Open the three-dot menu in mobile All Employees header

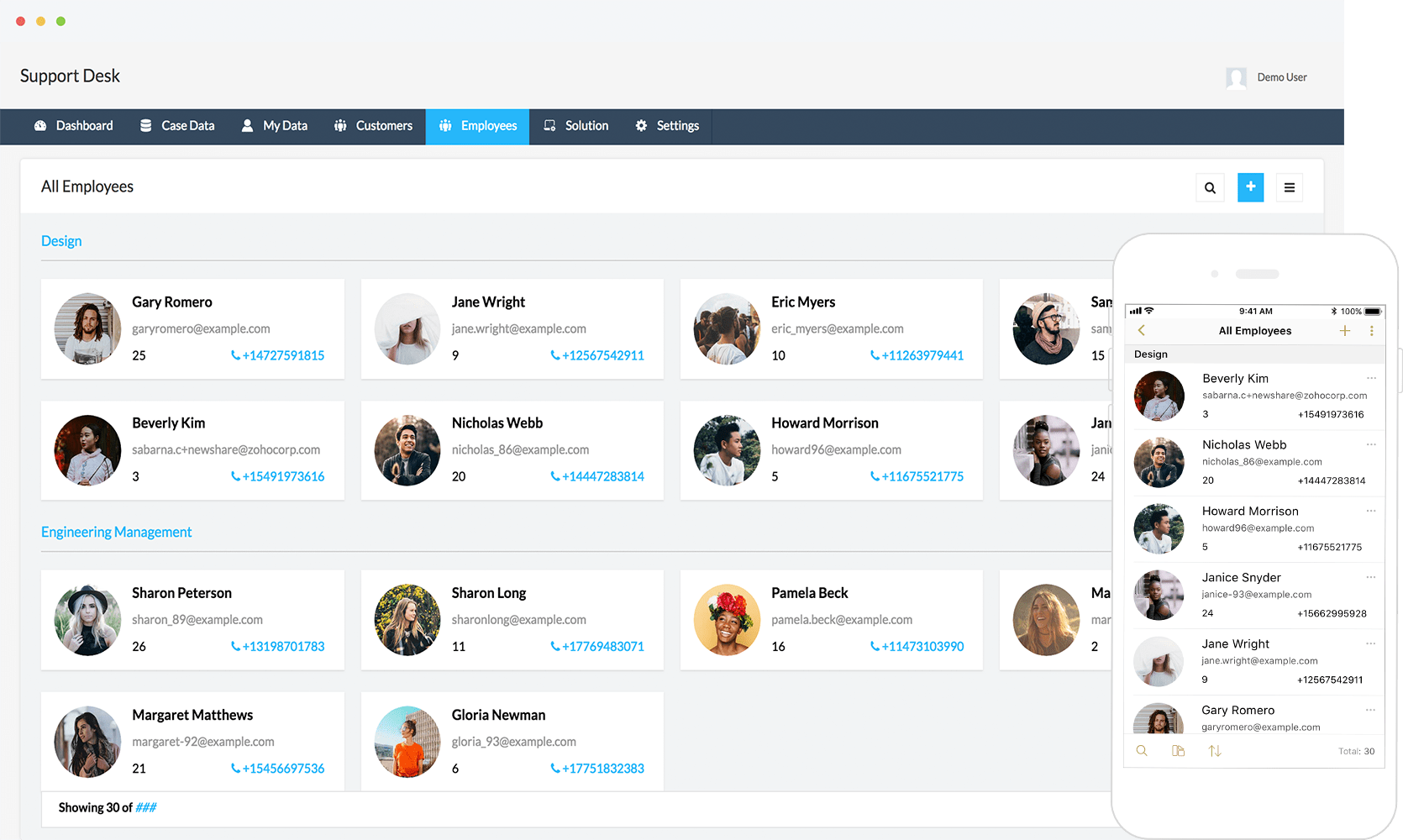click(x=1371, y=330)
